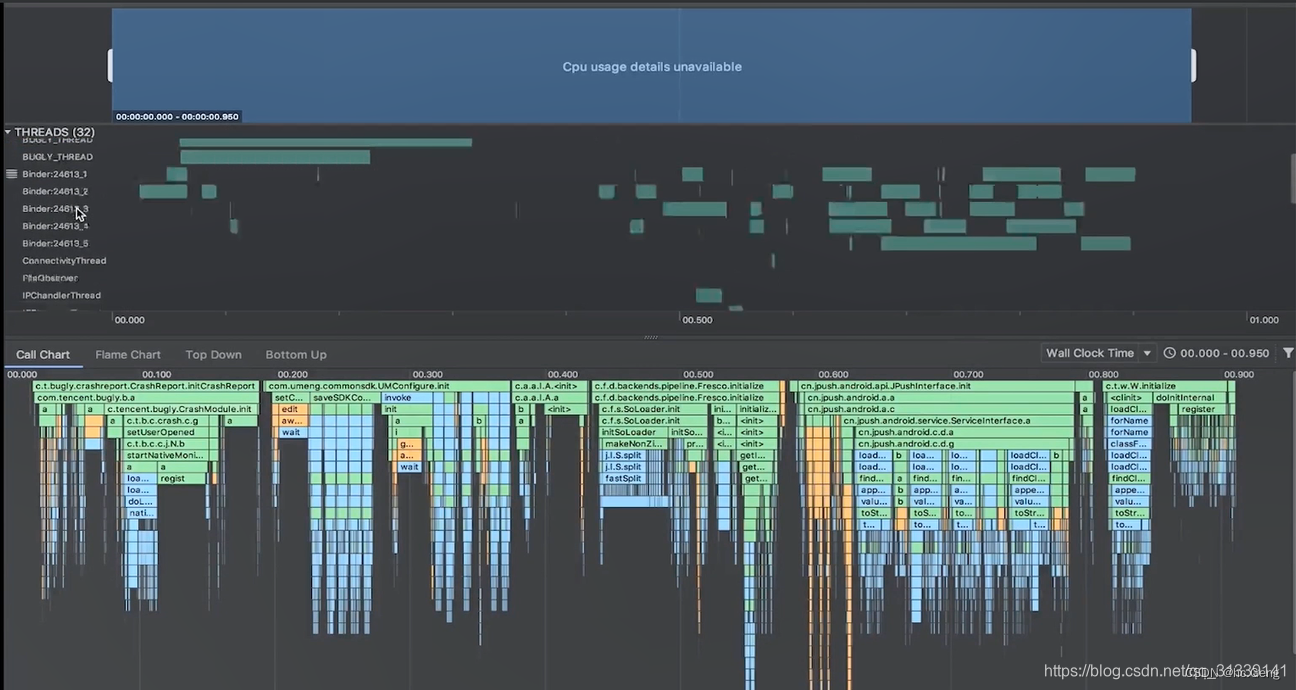Click the startNativeMoni... call bar
This screenshot has width=1296, height=690.
(167, 455)
